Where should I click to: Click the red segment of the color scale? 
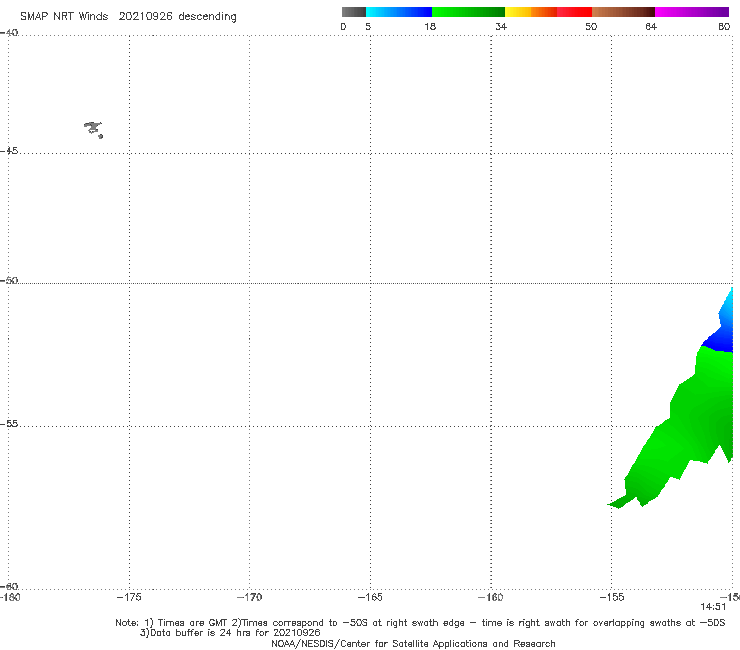click(x=574, y=12)
